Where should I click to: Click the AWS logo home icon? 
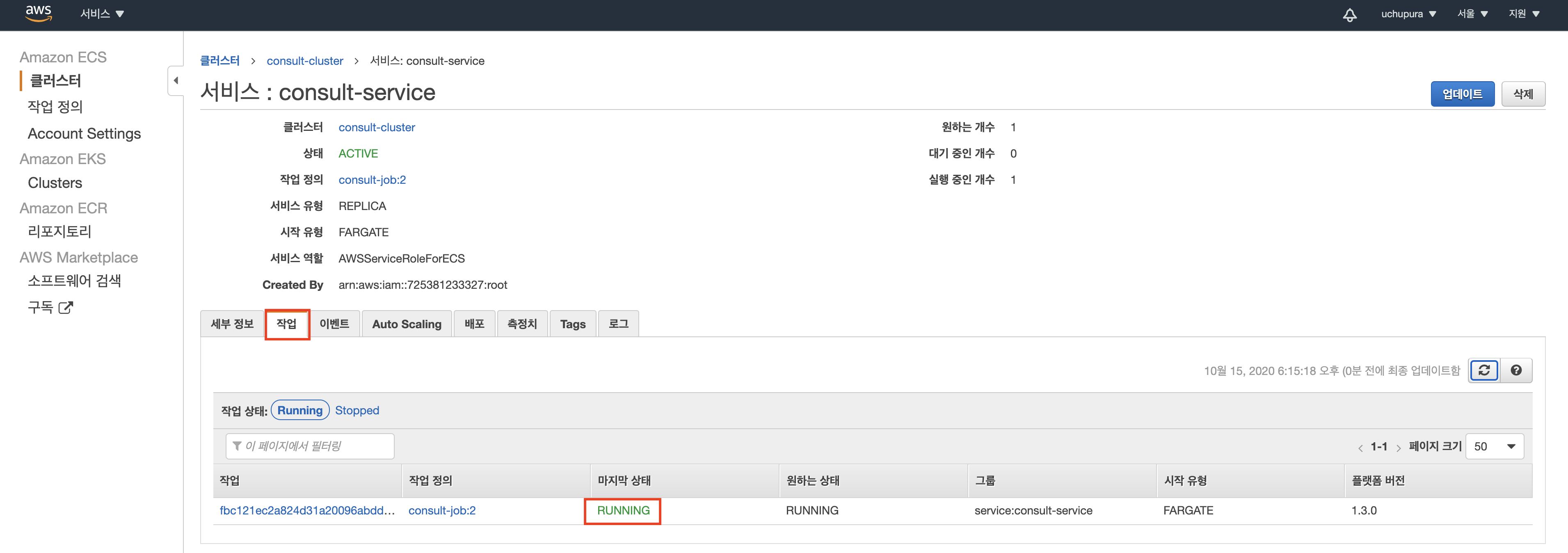[x=38, y=14]
